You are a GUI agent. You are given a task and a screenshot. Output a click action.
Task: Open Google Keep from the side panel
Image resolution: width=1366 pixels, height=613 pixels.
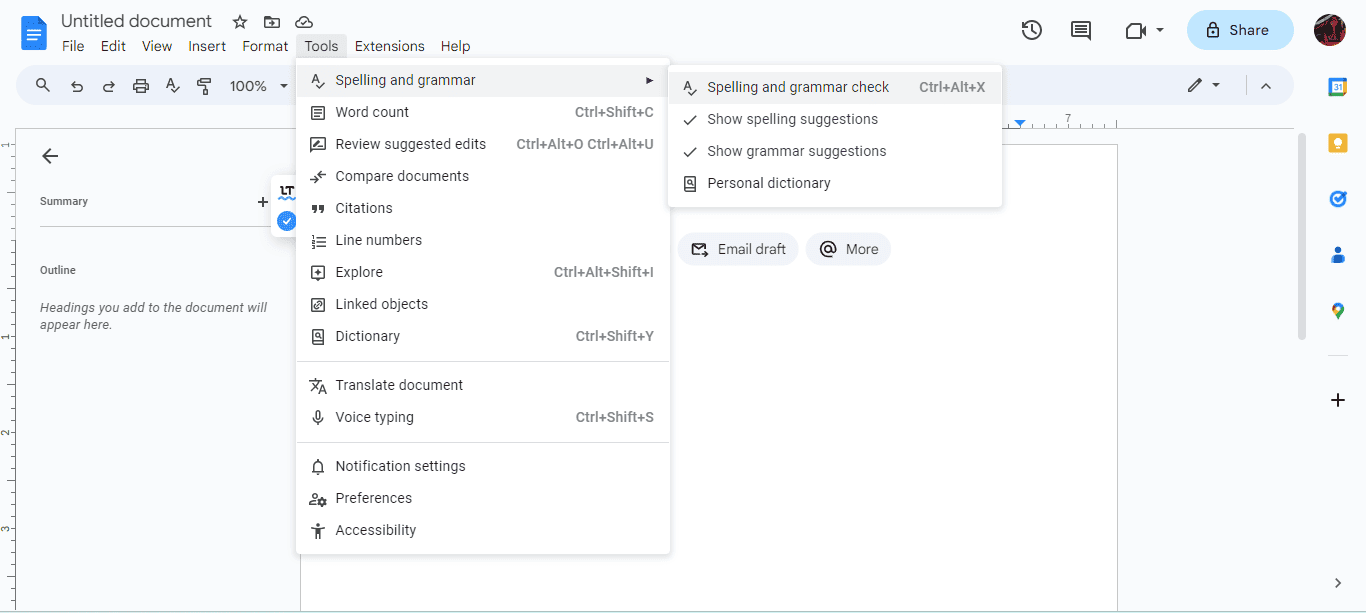pyautogui.click(x=1338, y=143)
